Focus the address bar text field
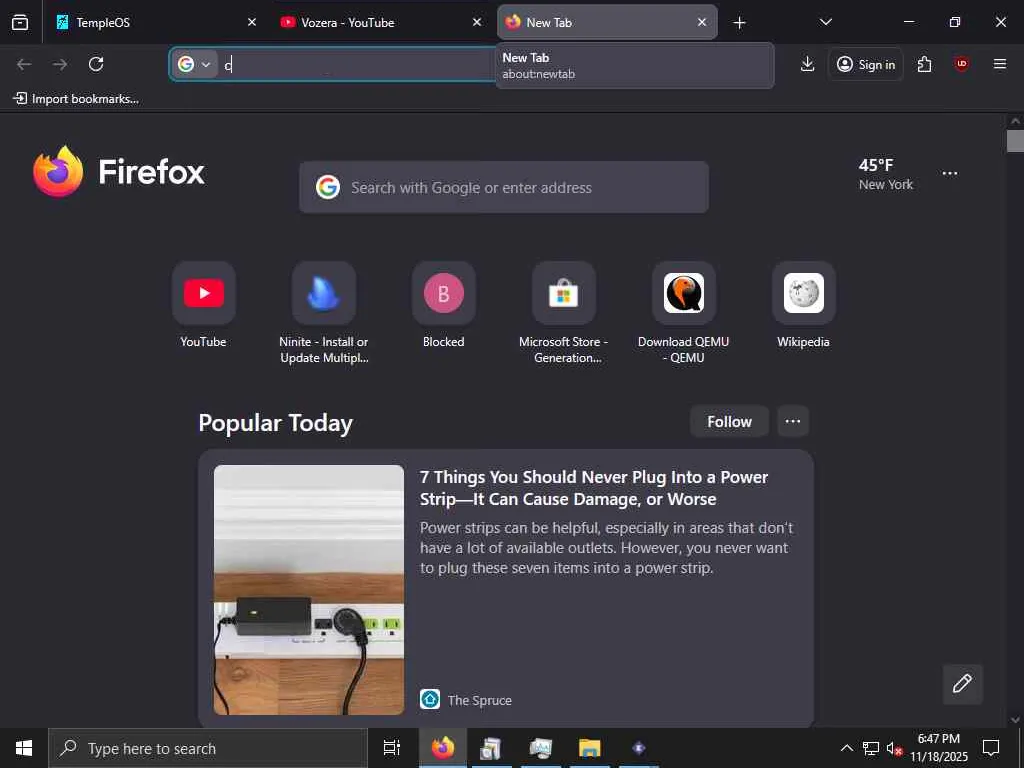Viewport: 1024px width, 768px height. click(359, 64)
